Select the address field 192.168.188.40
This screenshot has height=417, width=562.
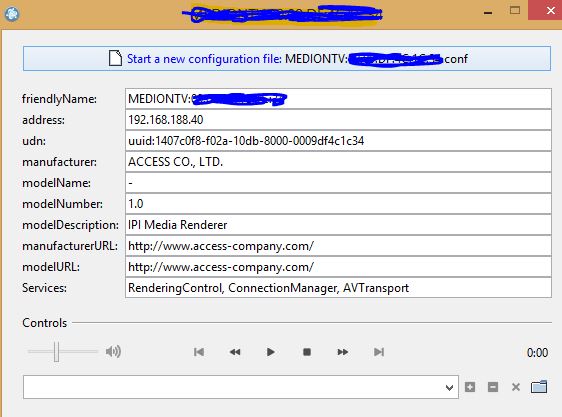(338, 120)
